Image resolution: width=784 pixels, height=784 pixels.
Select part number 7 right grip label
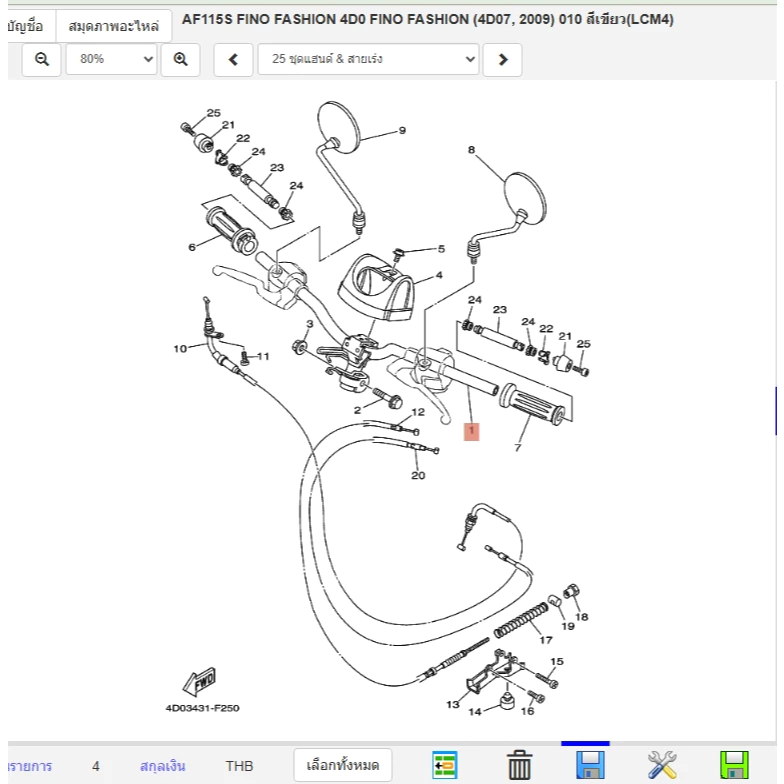coord(518,448)
